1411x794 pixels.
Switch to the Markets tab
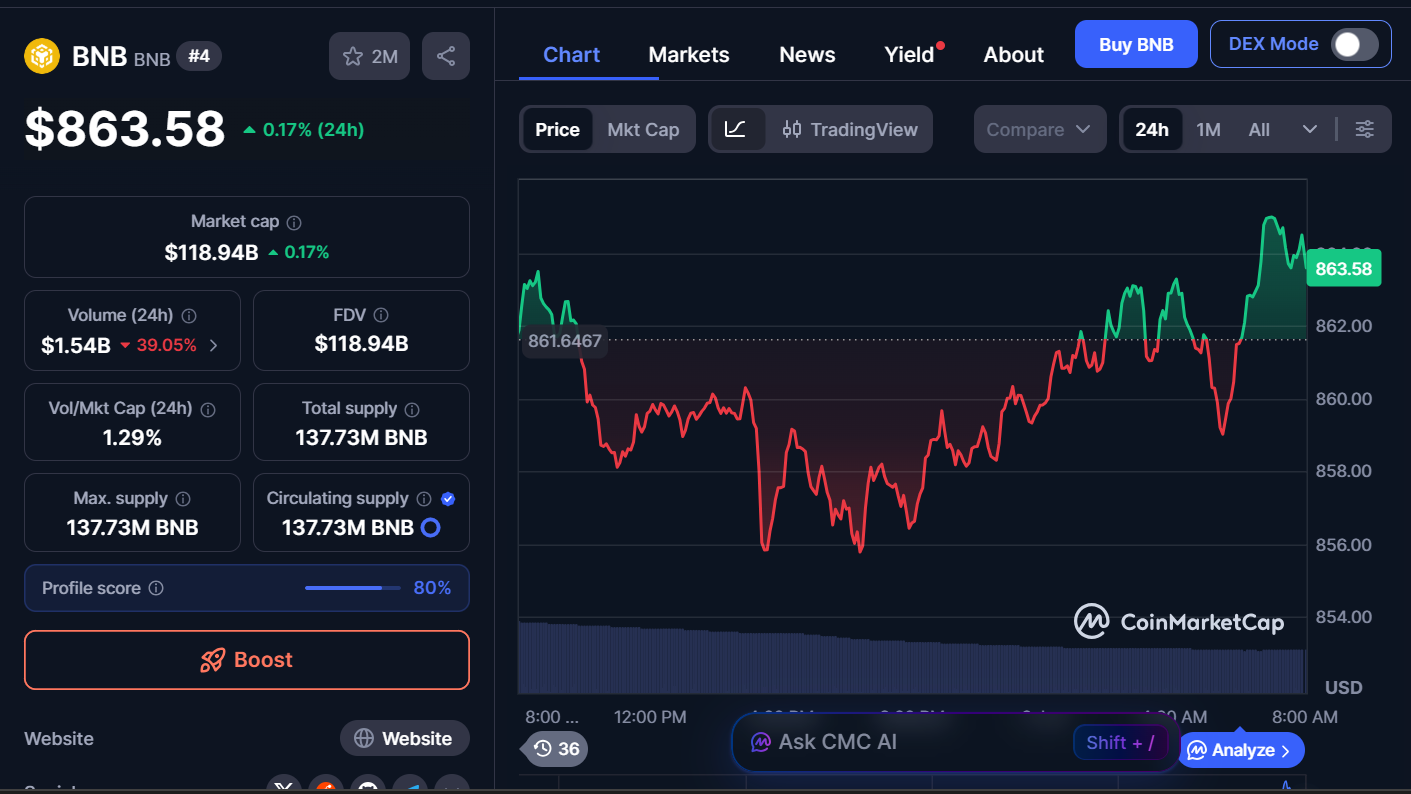click(688, 55)
